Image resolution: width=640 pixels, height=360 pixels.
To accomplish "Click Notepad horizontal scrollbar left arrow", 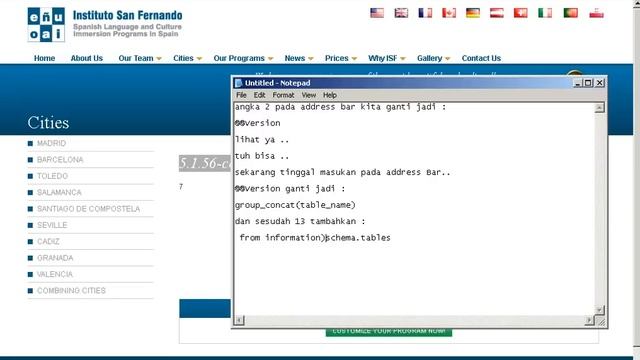I will pos(240,320).
